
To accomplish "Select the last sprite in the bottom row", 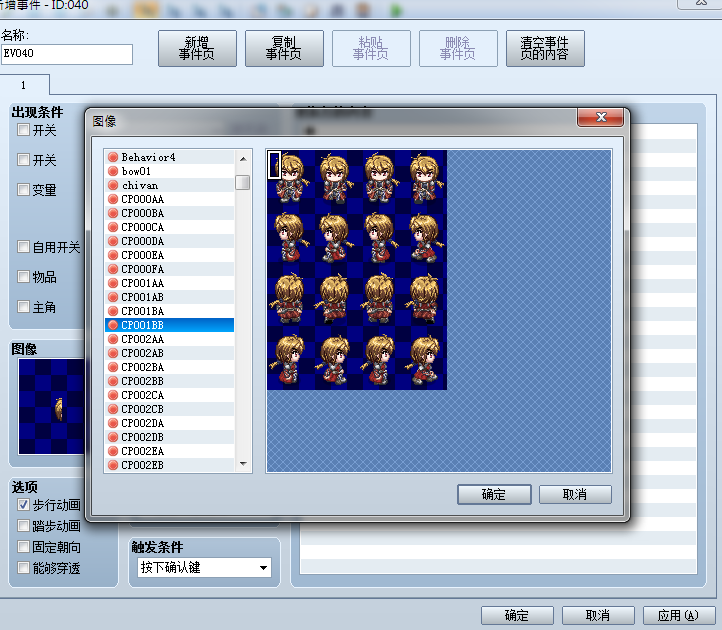I will coord(425,360).
